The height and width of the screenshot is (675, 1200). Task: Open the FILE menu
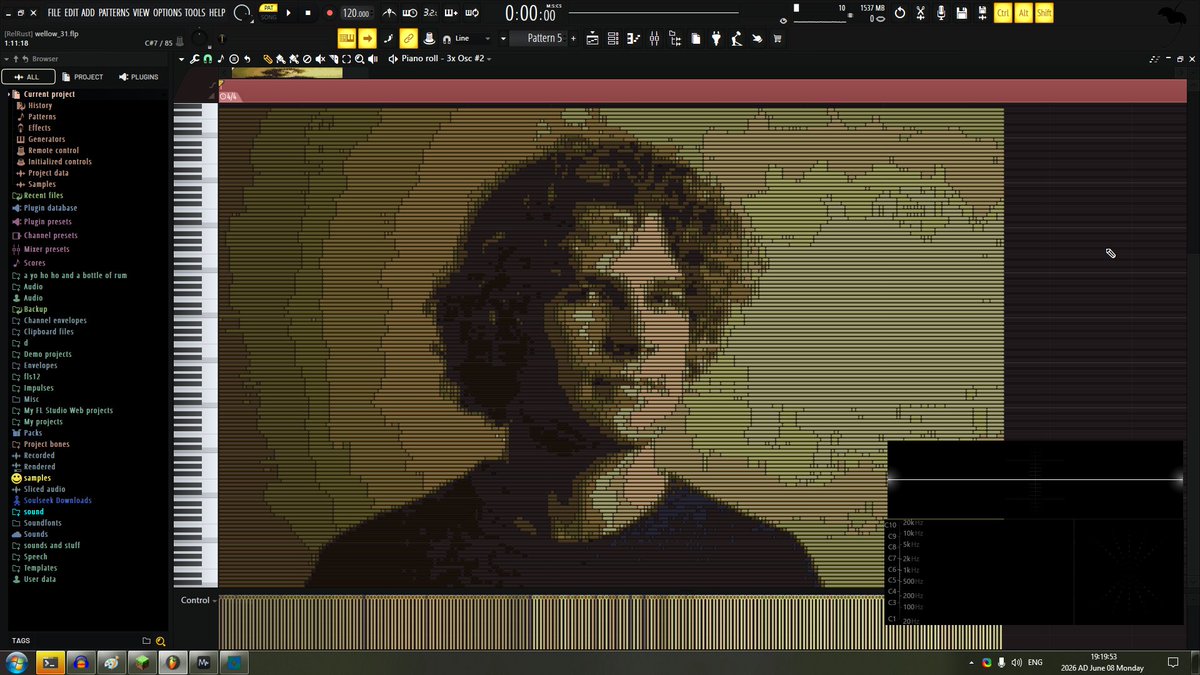click(54, 12)
